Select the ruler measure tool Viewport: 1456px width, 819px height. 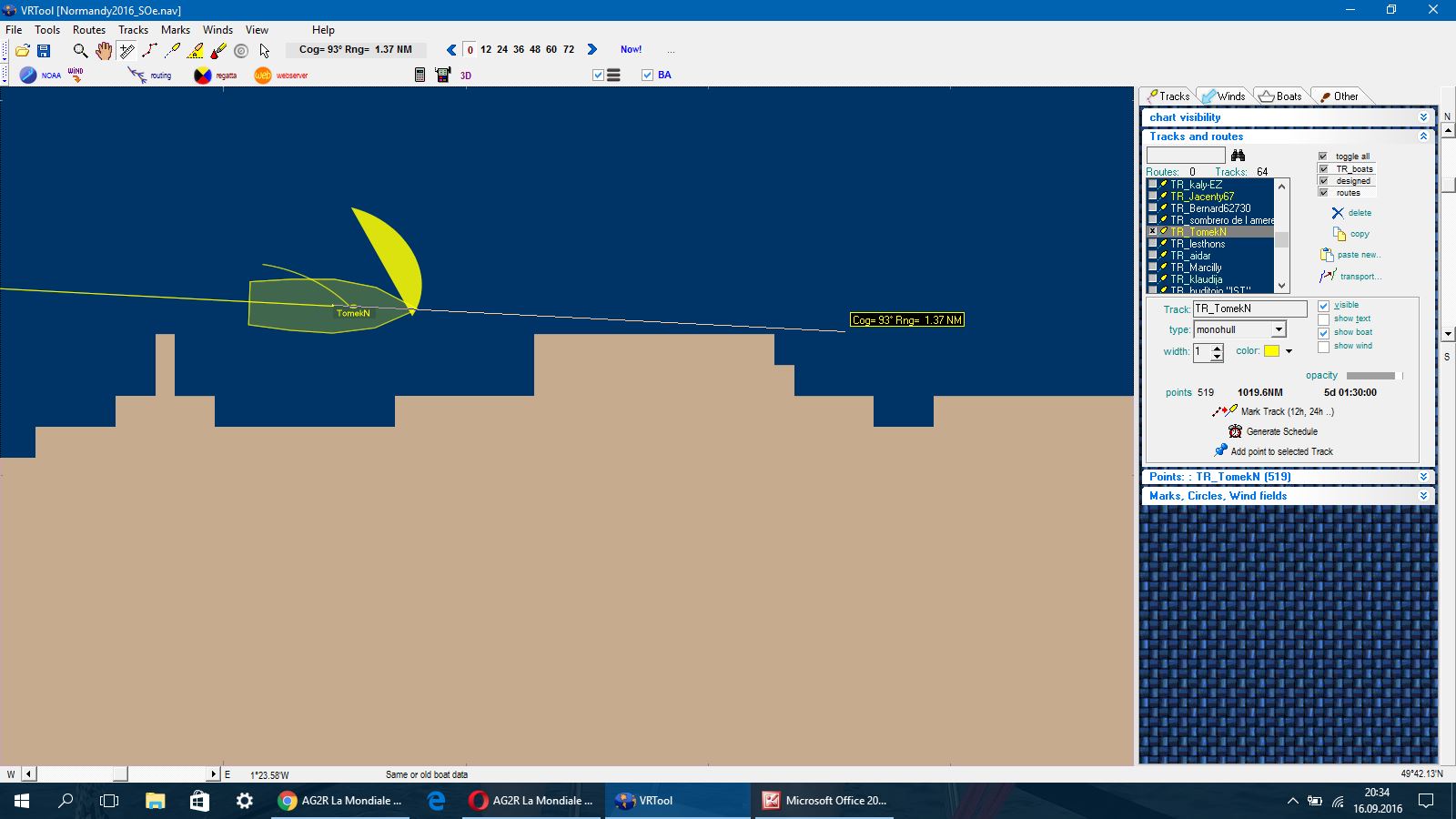click(x=126, y=51)
